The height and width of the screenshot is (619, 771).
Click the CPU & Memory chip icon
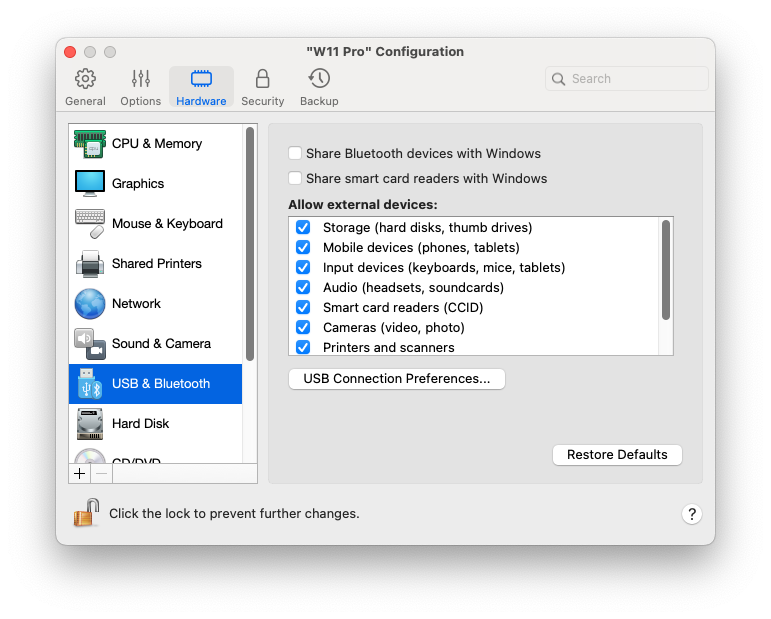click(90, 144)
